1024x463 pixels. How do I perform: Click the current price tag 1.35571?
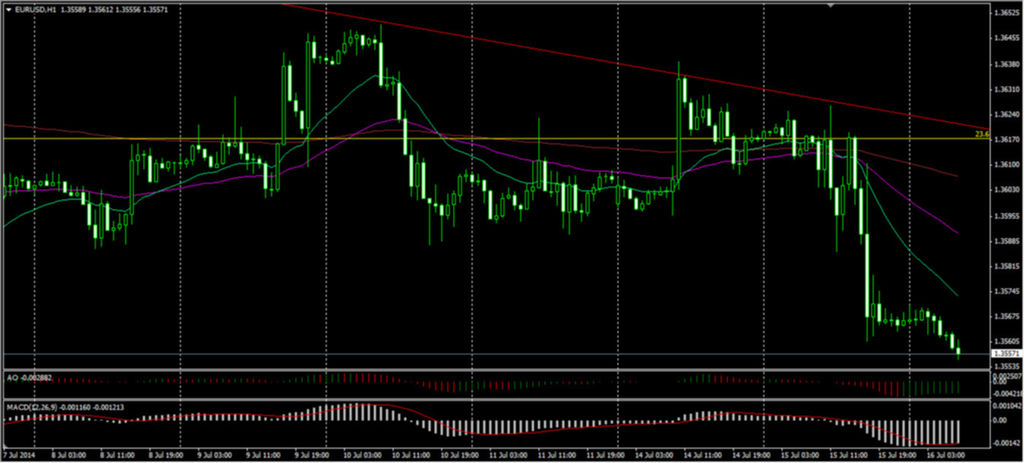tap(1006, 354)
